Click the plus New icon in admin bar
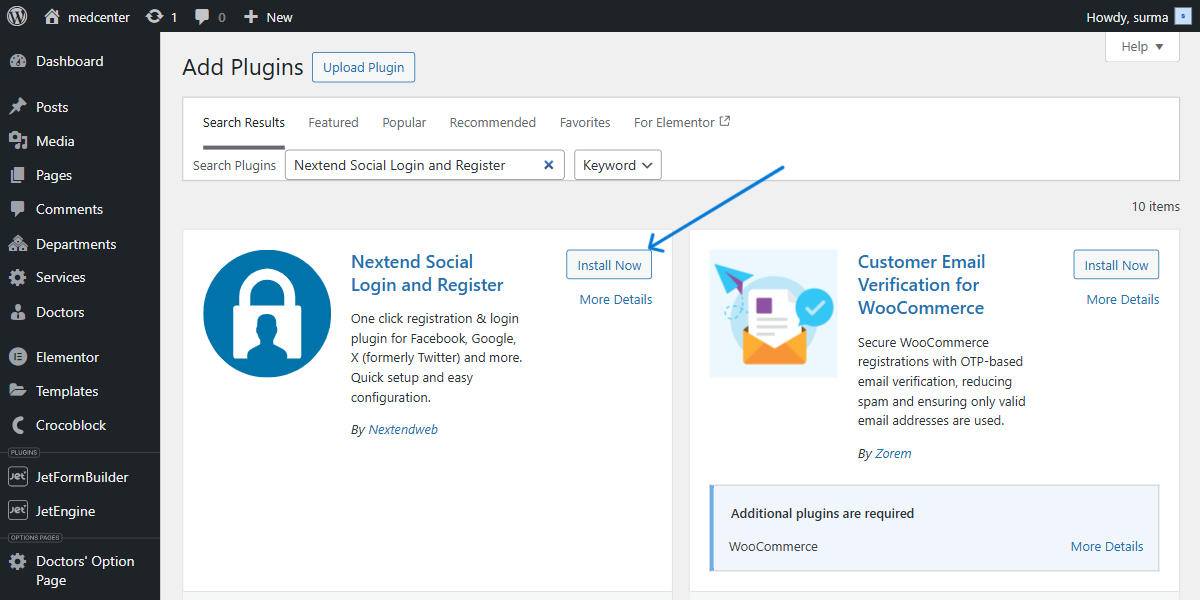This screenshot has height=600, width=1200. coord(251,16)
